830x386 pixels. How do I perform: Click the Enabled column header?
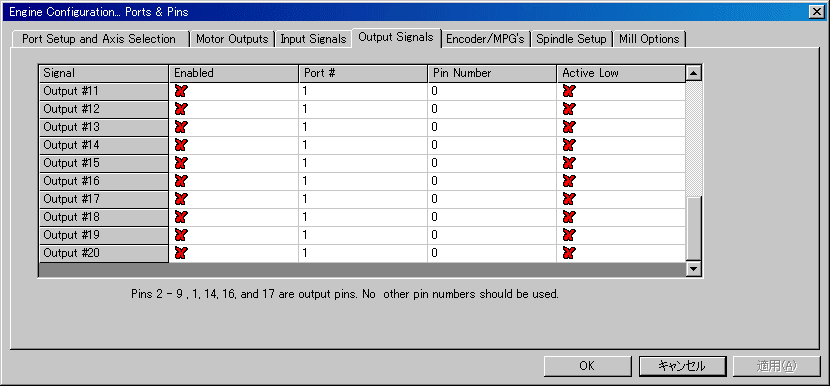233,73
